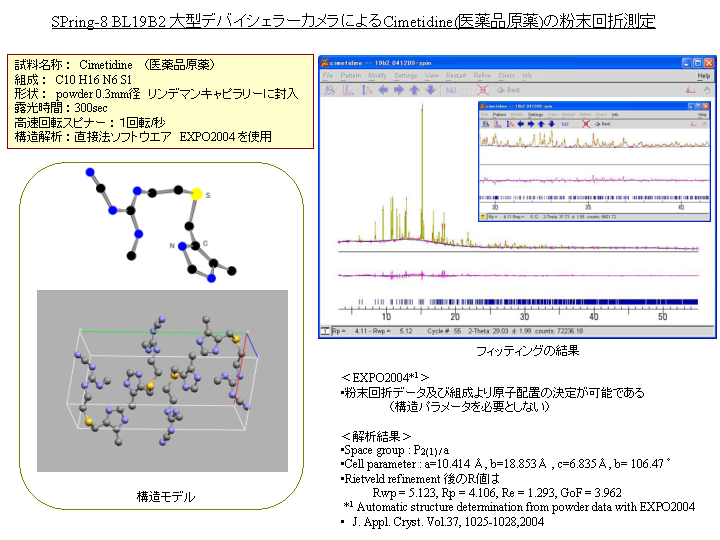Viewport: 720px width, 540px height.
Task: Click the up arrow in the inset window toolbar
Action: (x=541, y=124)
